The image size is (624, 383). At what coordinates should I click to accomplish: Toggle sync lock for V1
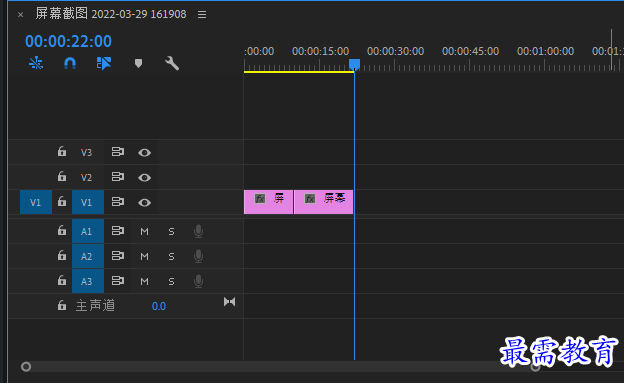(117, 201)
